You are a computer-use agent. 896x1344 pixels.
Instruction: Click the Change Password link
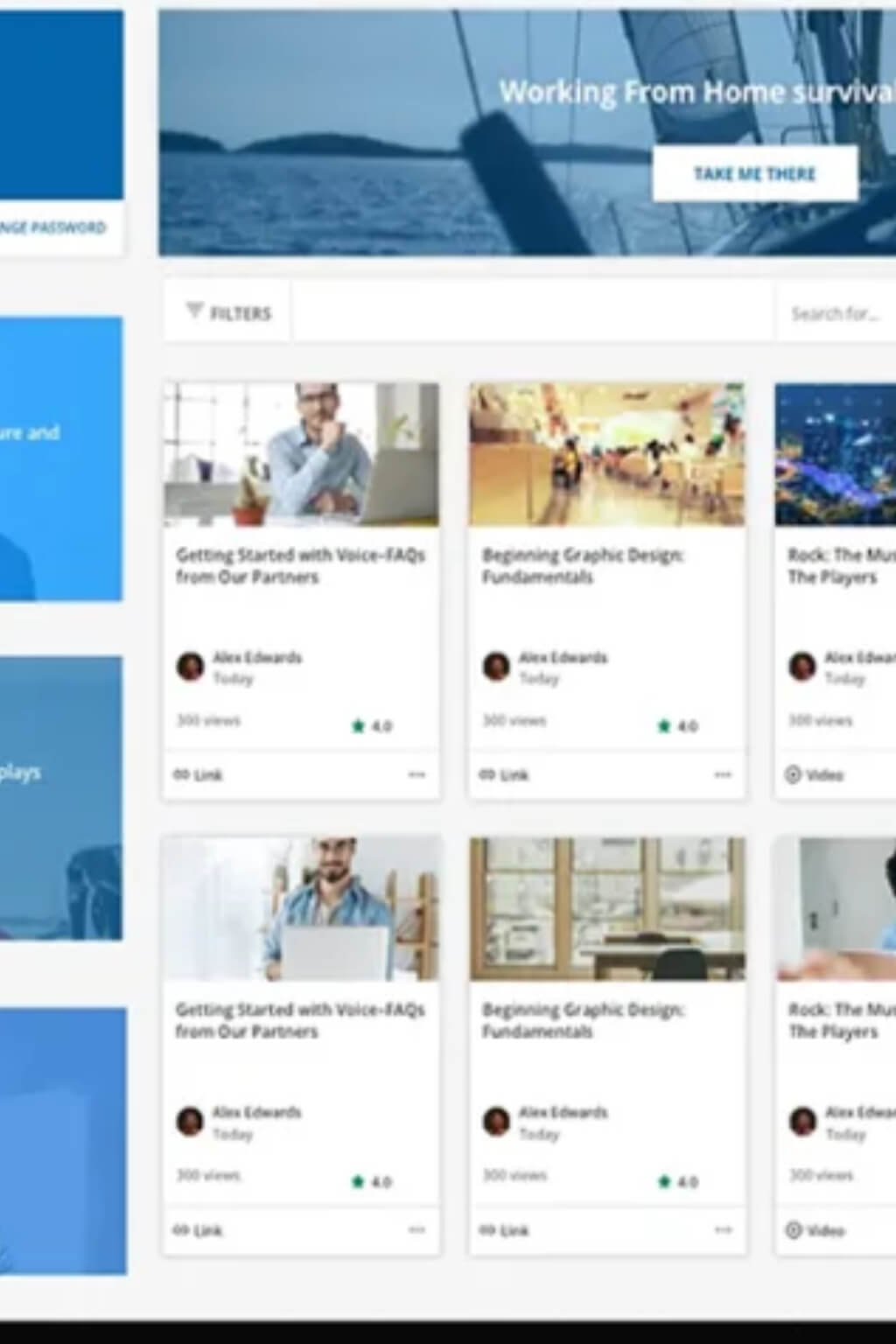click(54, 227)
